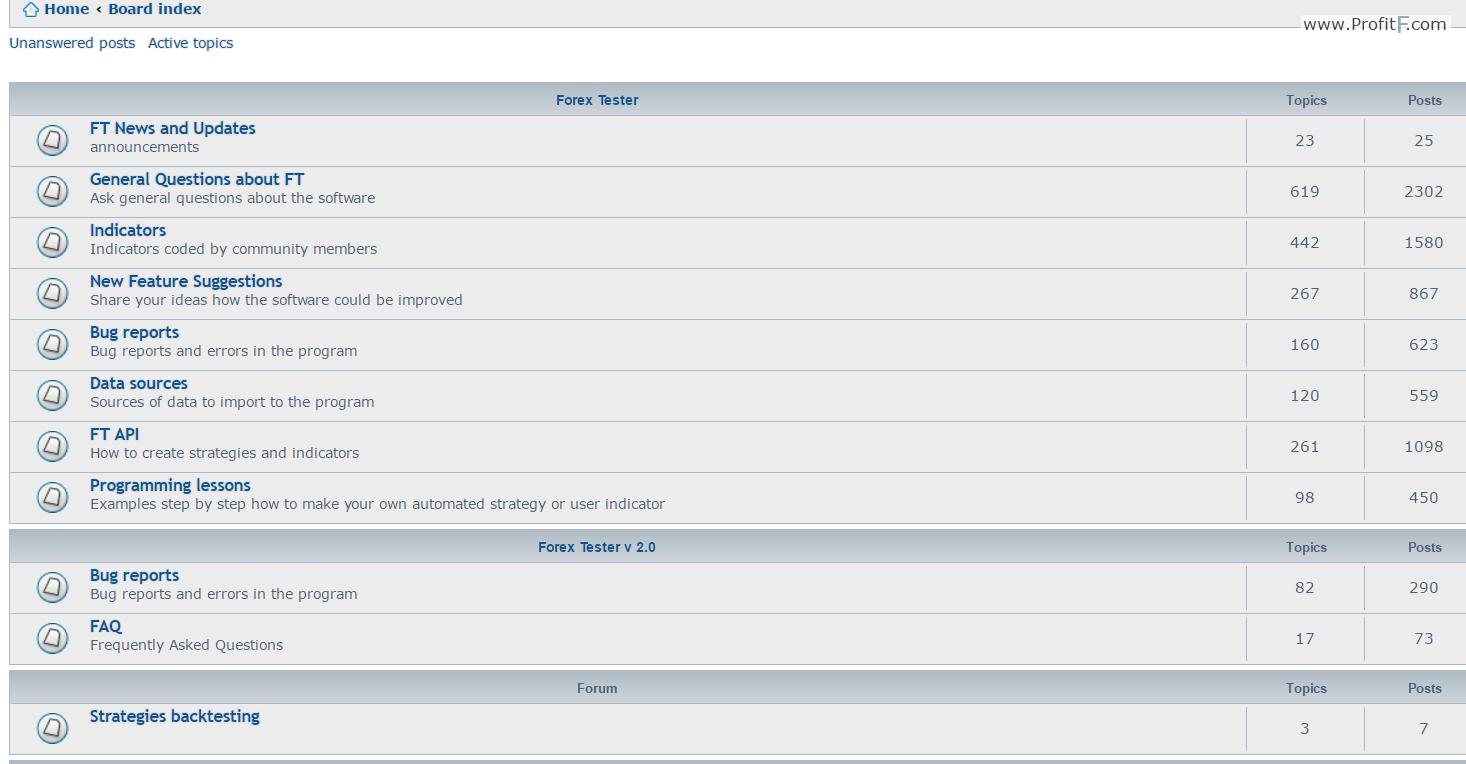Open the Board index breadcrumb
Viewport: 1466px width, 764px height.
[155, 9]
